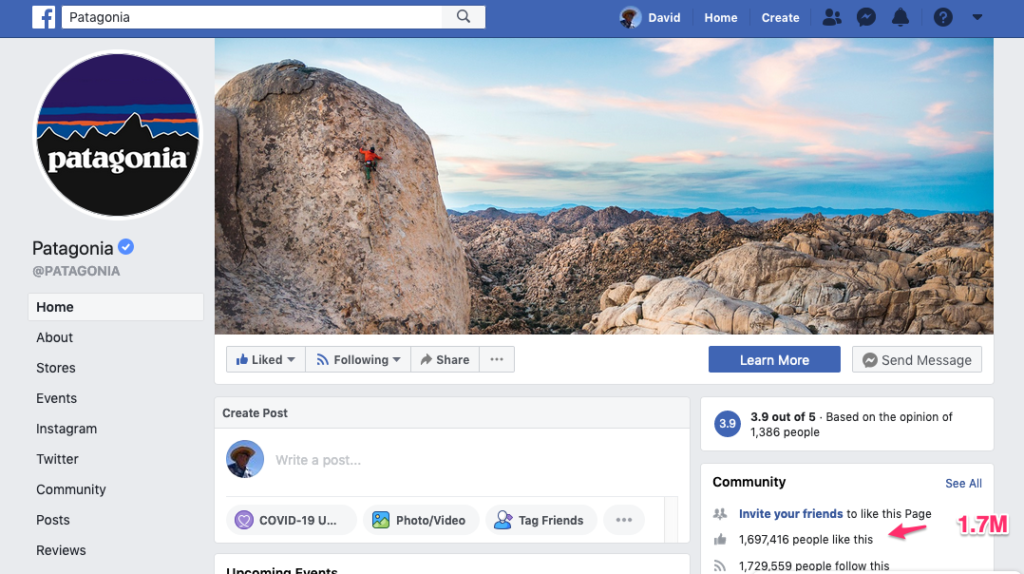Click the Facebook logo icon

[x=43, y=17]
